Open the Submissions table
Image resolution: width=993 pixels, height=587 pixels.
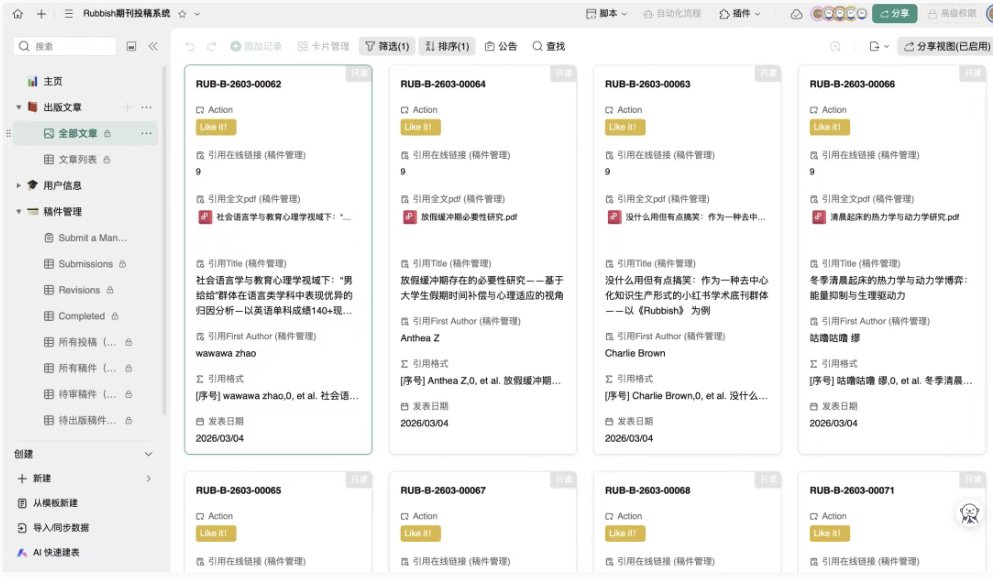87,263
